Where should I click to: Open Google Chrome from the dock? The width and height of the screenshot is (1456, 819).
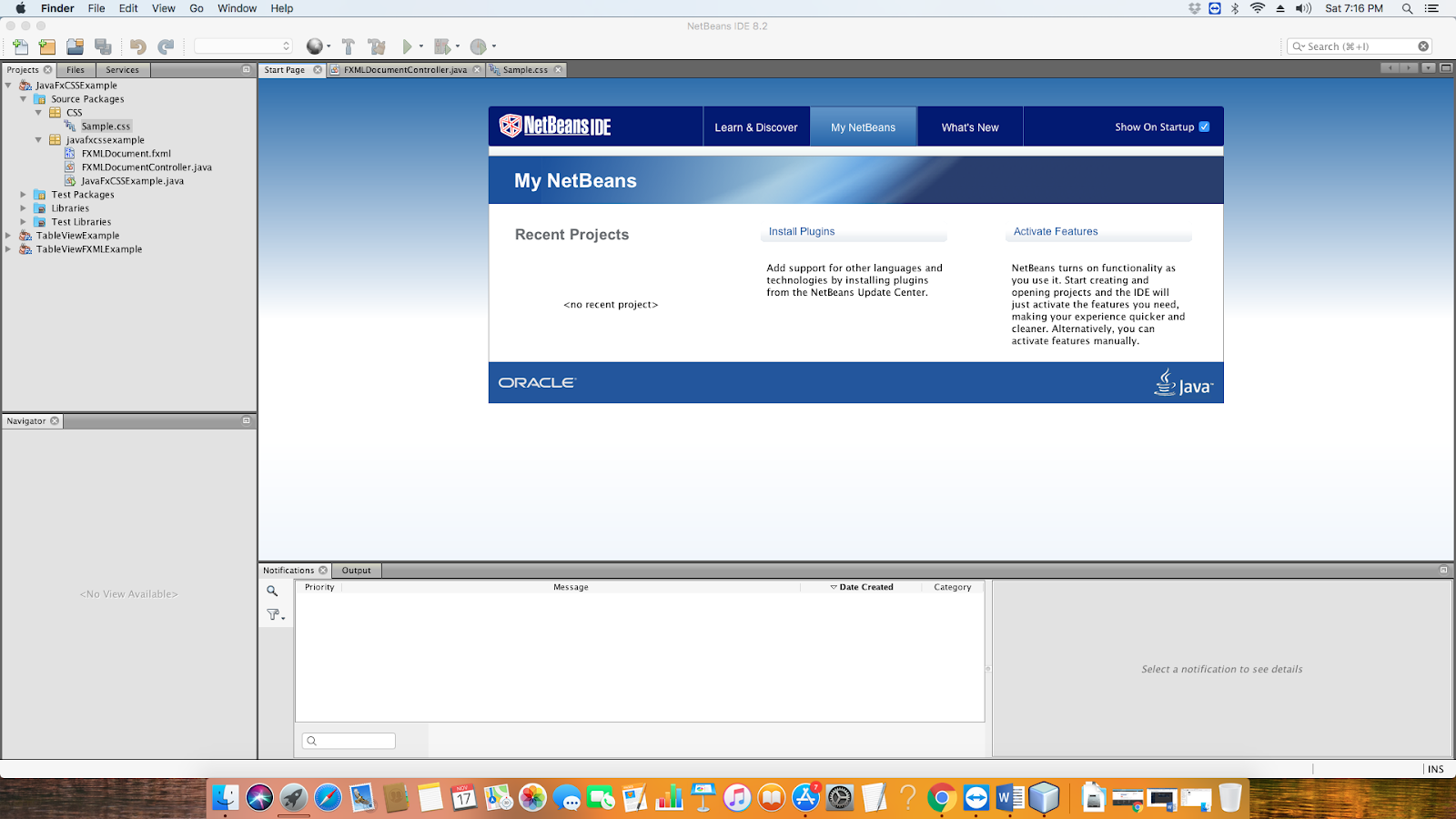942,798
